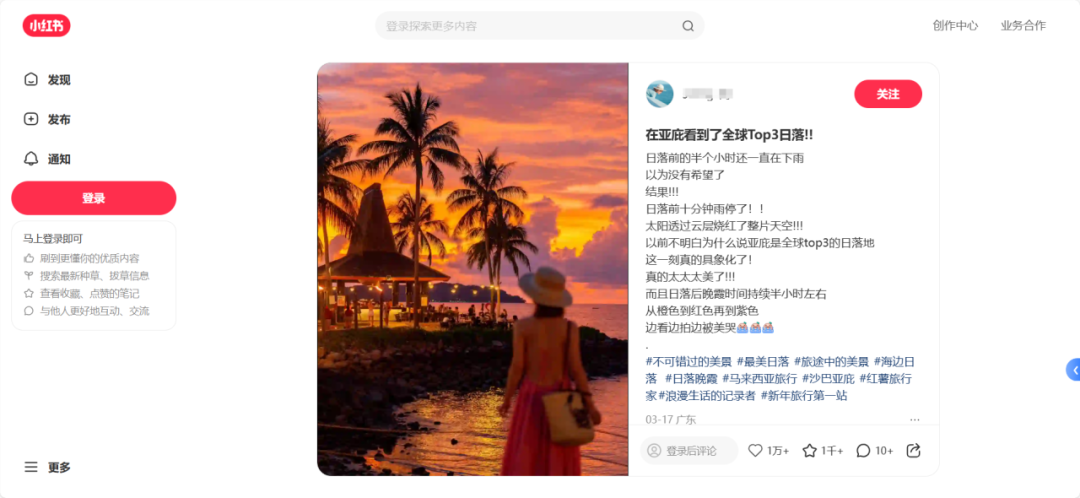1080x498 pixels.
Task: Go to 发现 in the sidebar
Action: pyautogui.click(x=48, y=80)
